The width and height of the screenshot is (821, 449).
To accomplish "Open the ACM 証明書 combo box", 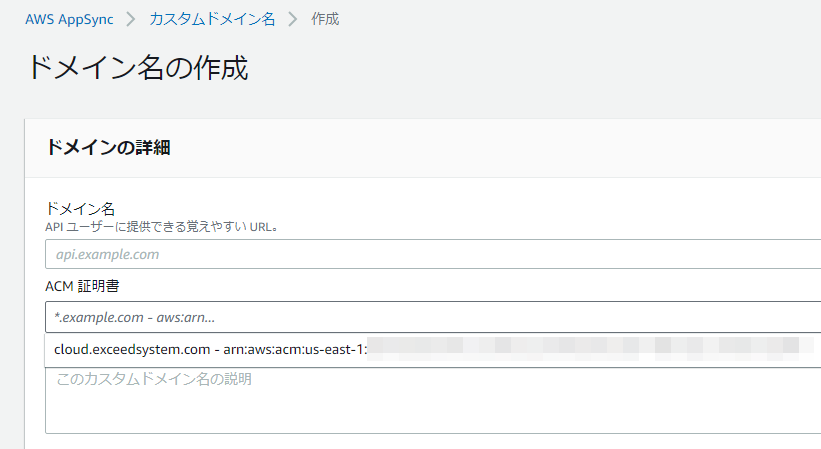I will pos(433,317).
